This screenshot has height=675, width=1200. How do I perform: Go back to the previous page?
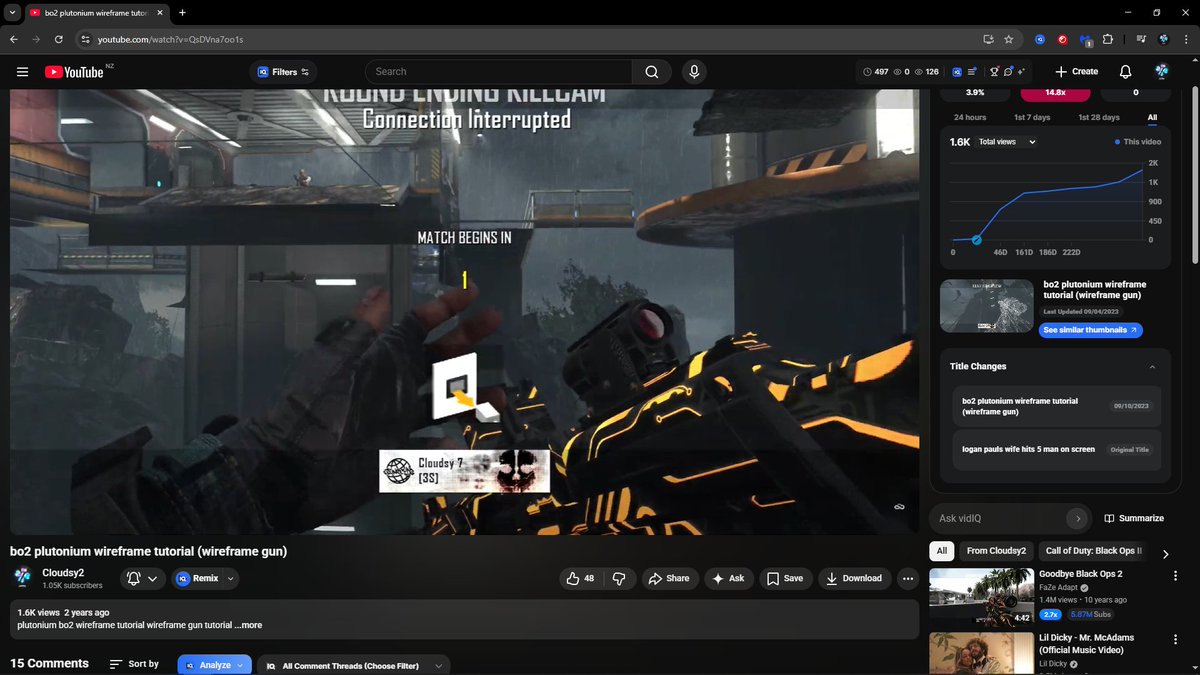point(13,39)
